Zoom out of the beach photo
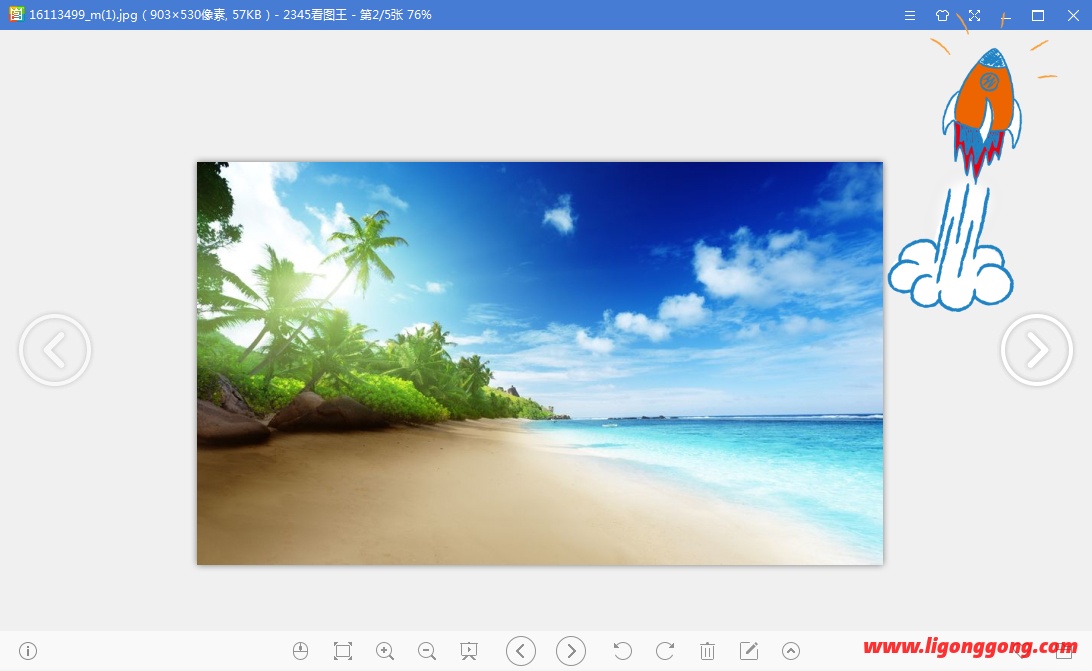1092x671 pixels. (427, 651)
